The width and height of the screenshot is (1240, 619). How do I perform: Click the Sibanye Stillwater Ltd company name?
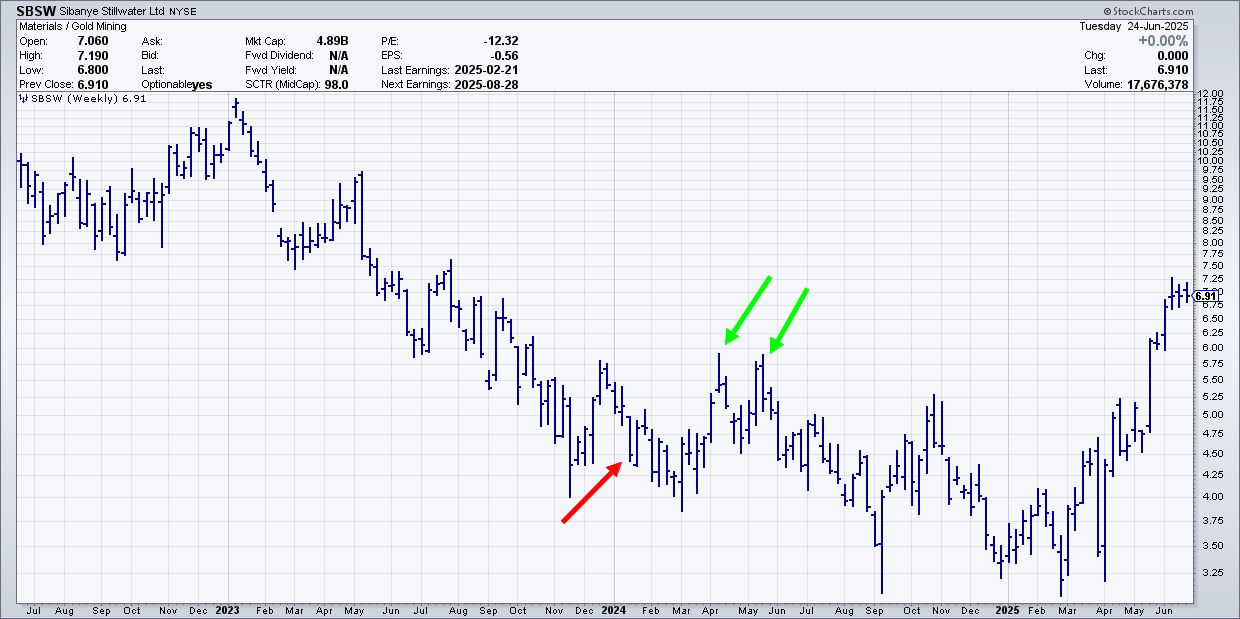point(110,13)
